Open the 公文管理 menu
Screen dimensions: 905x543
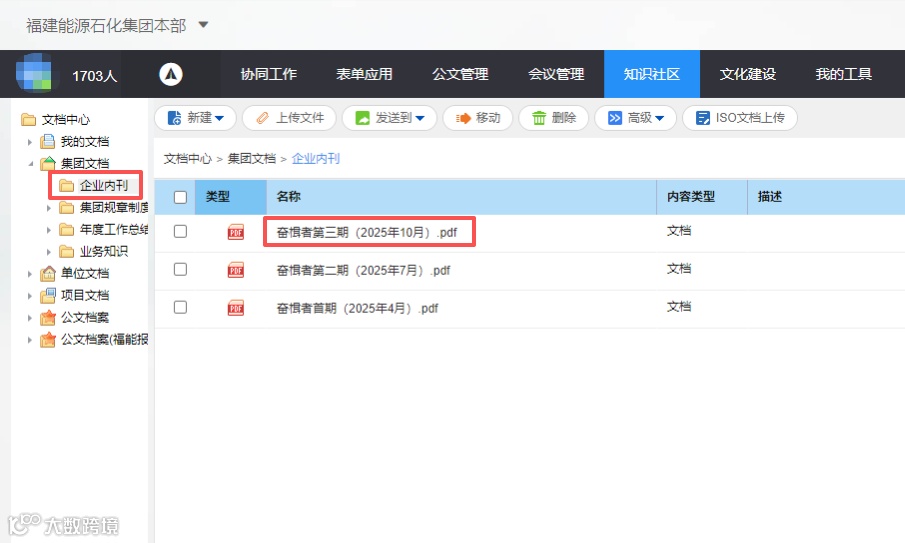pos(460,74)
